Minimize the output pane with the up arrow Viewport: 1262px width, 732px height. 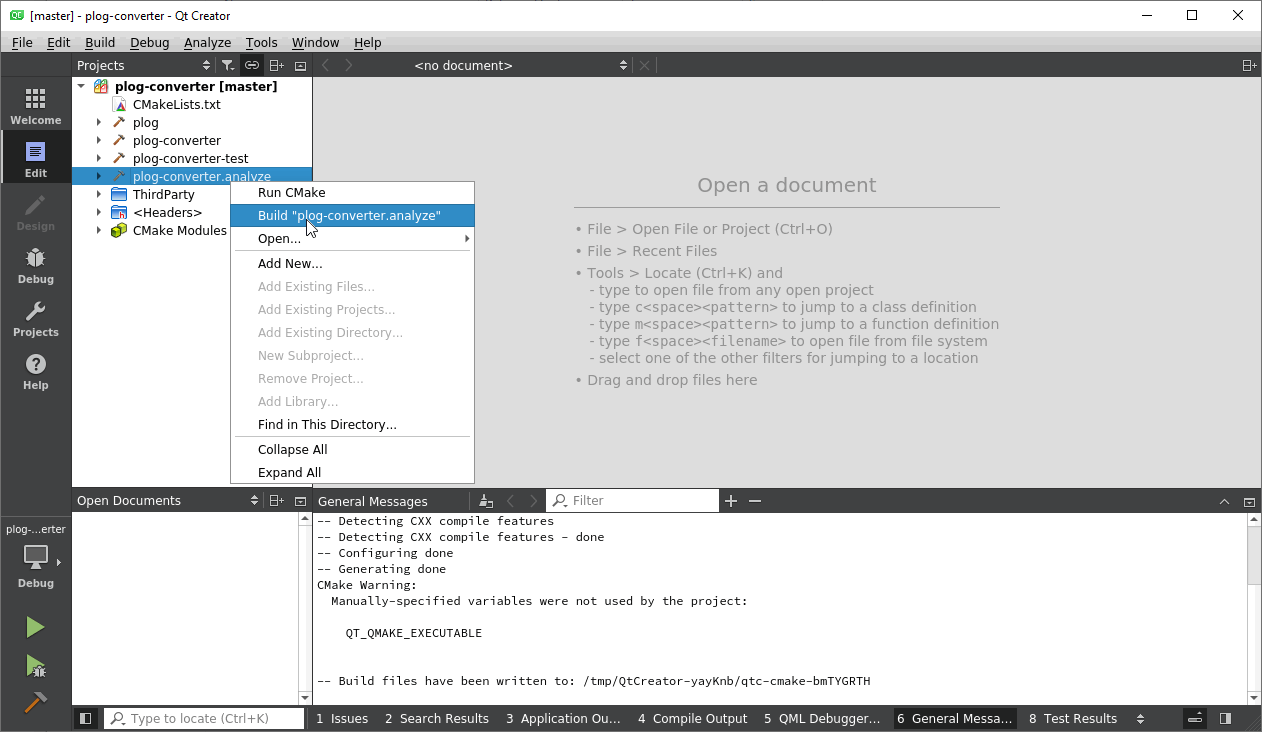tap(1224, 501)
